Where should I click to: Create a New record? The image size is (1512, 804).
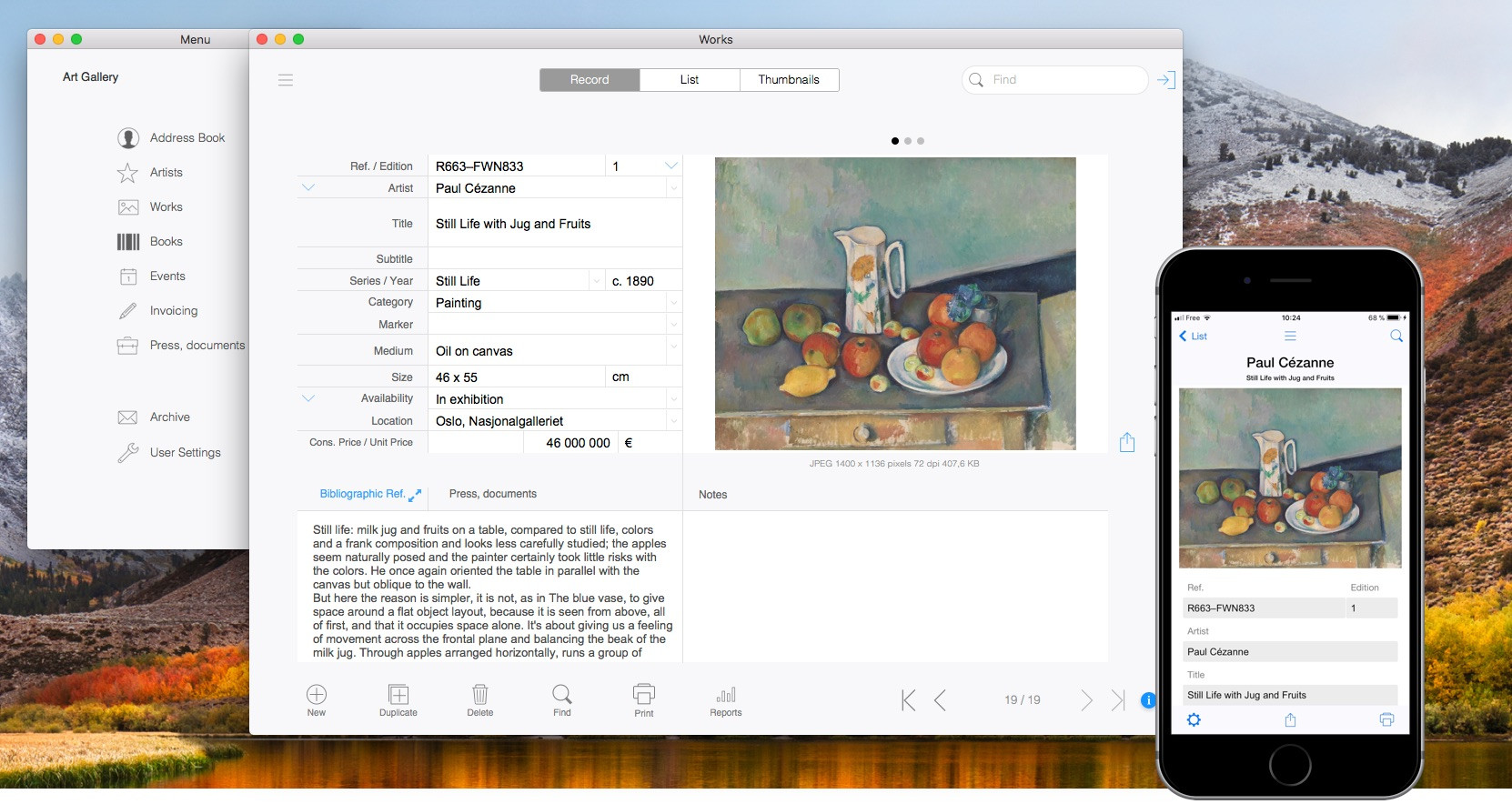(317, 700)
